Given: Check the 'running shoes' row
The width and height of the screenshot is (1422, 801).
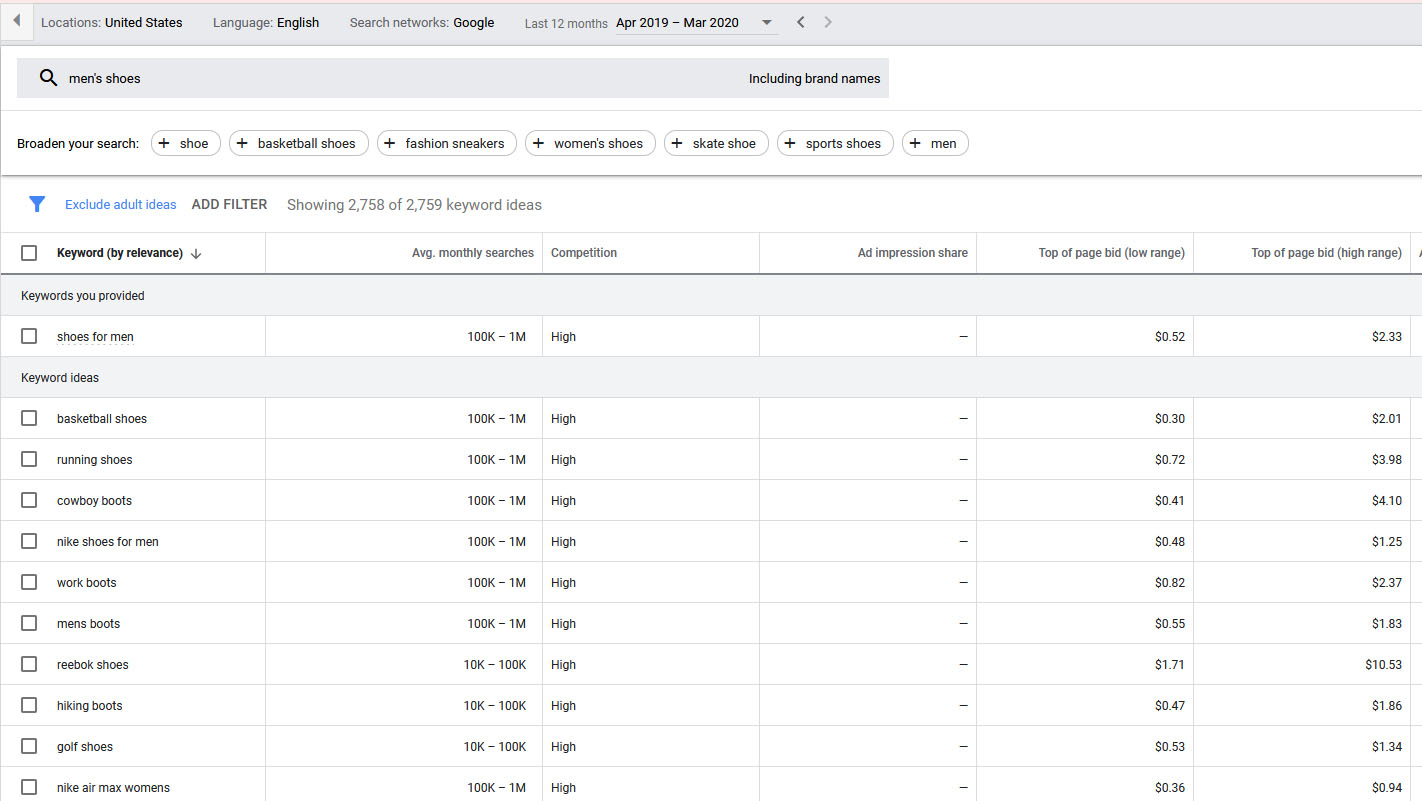Looking at the screenshot, I should point(29,459).
